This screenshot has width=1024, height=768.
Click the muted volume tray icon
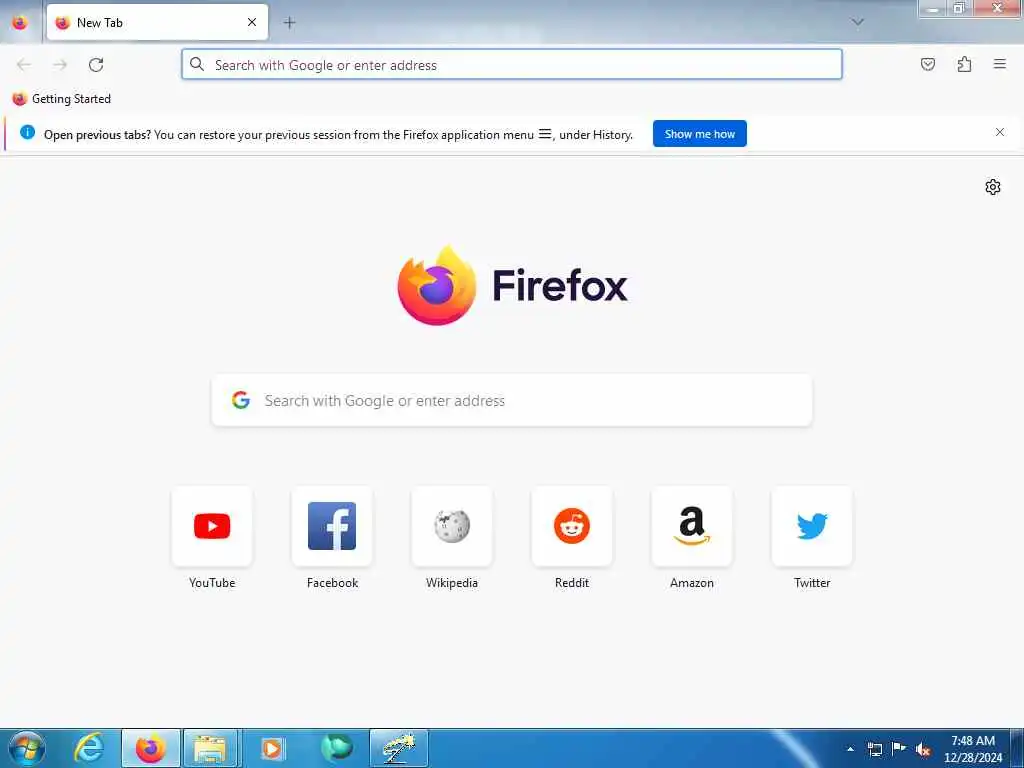[923, 750]
